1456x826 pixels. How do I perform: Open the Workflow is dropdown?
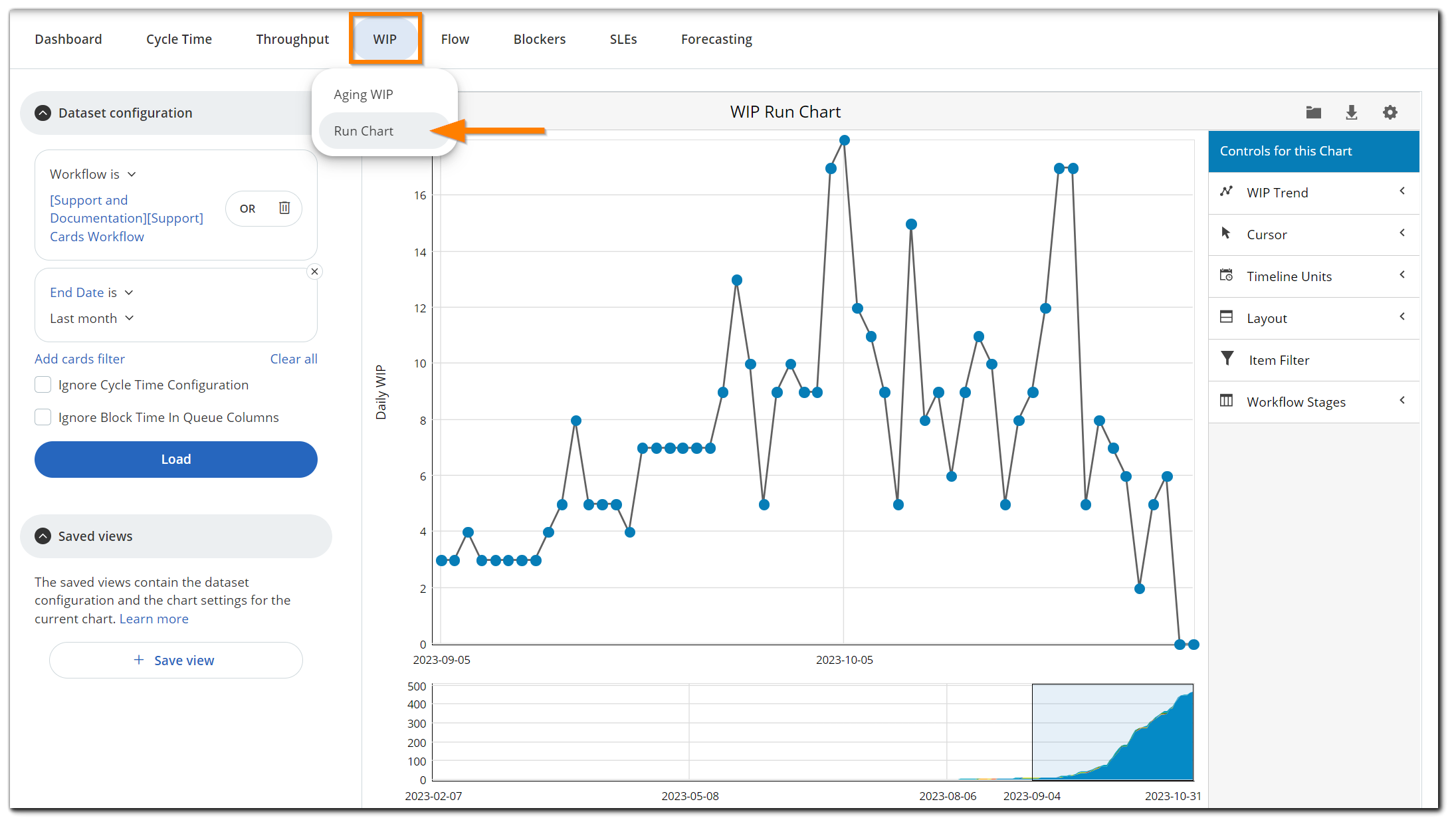pos(92,173)
